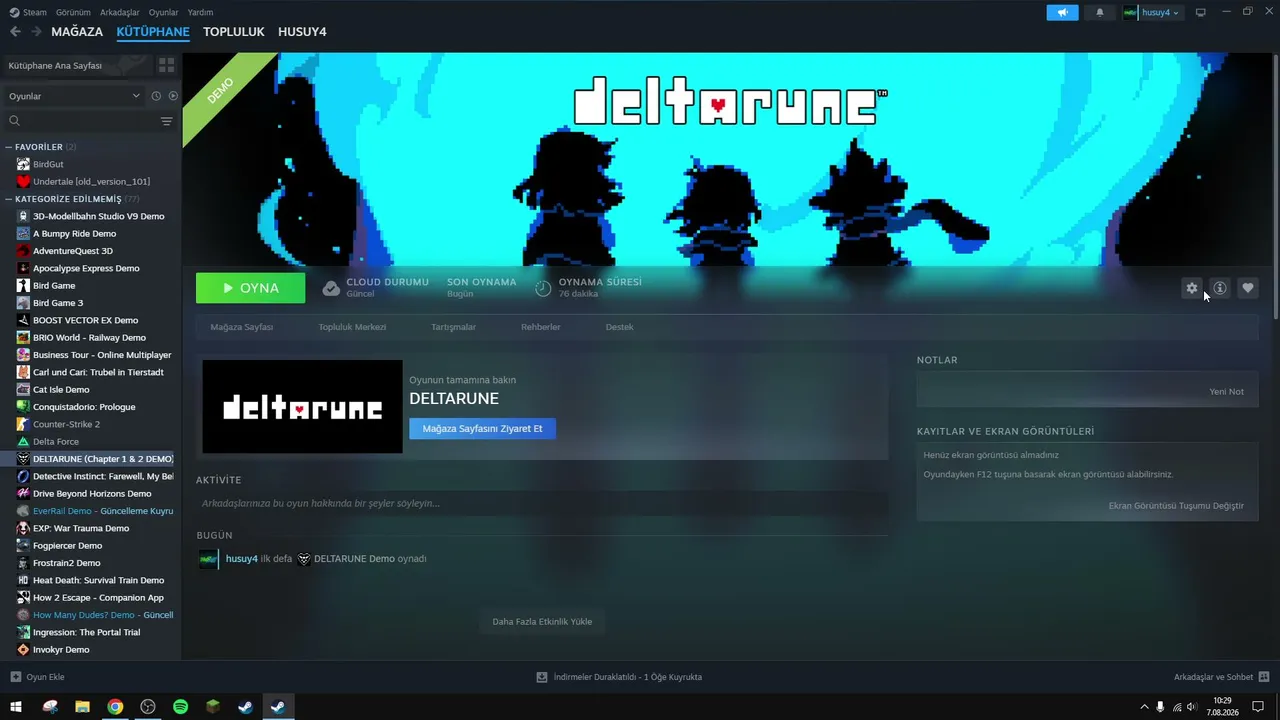Click Ekran Görüntüsü Tuşumu Değiştir

pyautogui.click(x=1176, y=506)
